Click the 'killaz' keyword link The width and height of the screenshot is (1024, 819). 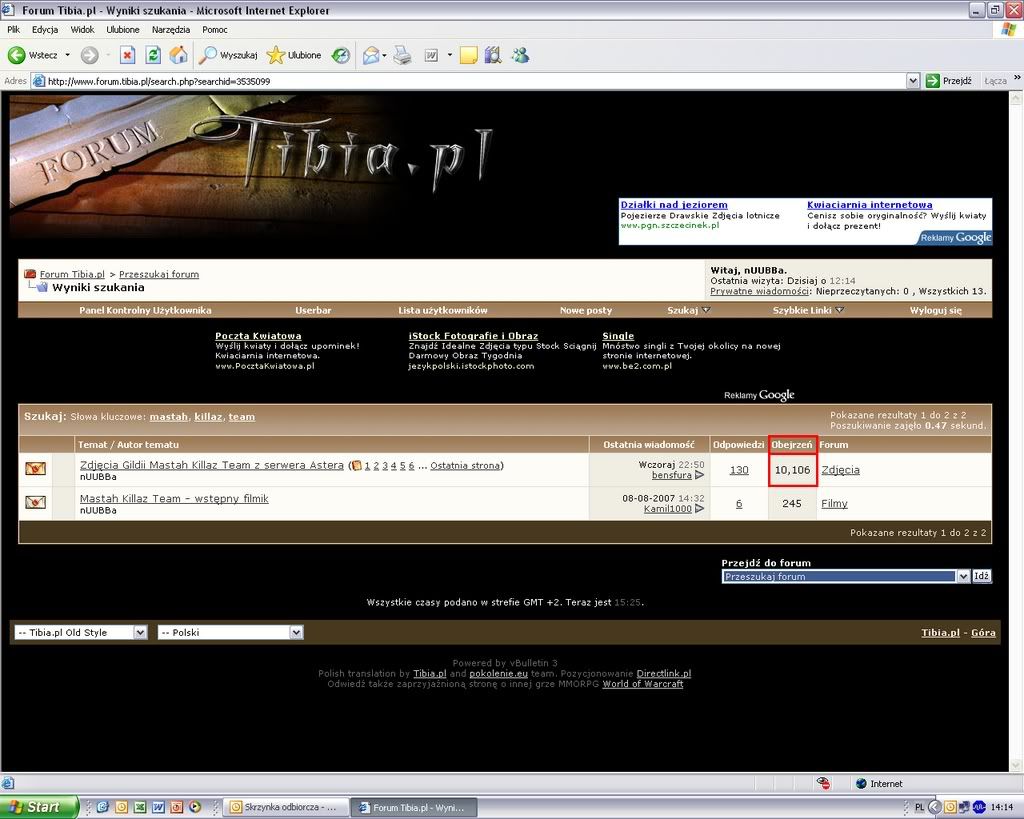[208, 417]
